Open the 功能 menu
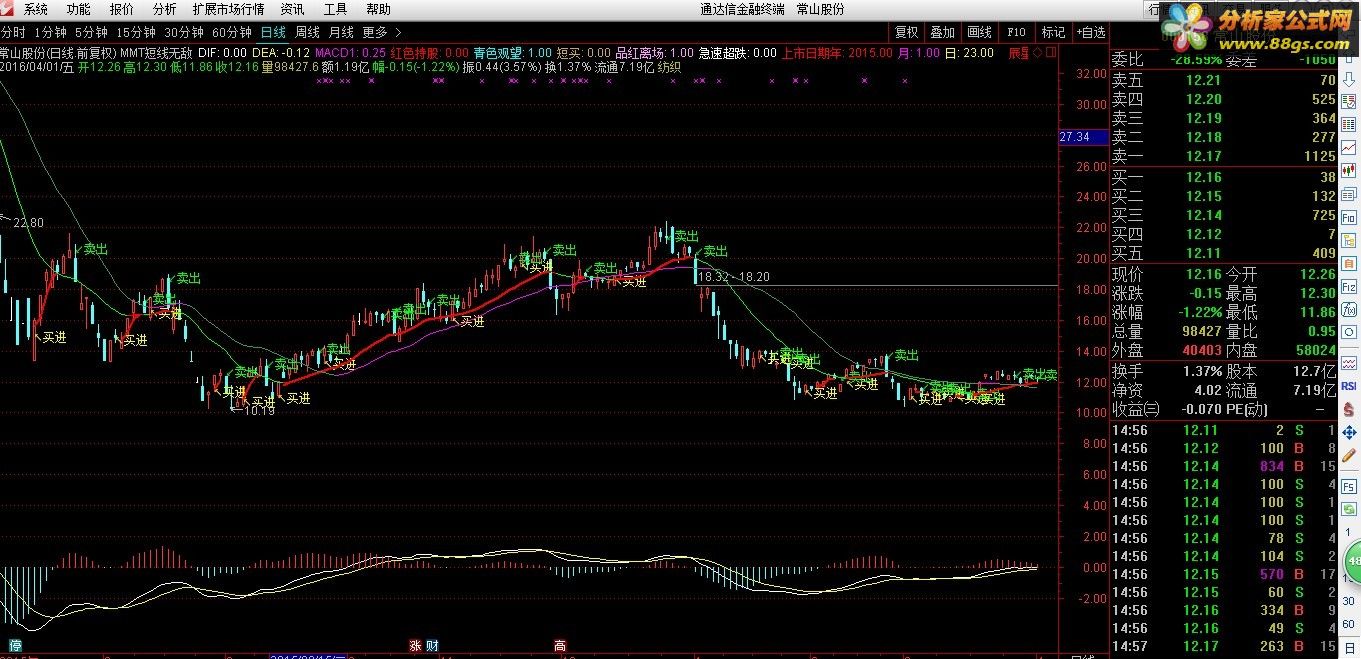Viewport: 1361px width, 659px height. point(78,9)
